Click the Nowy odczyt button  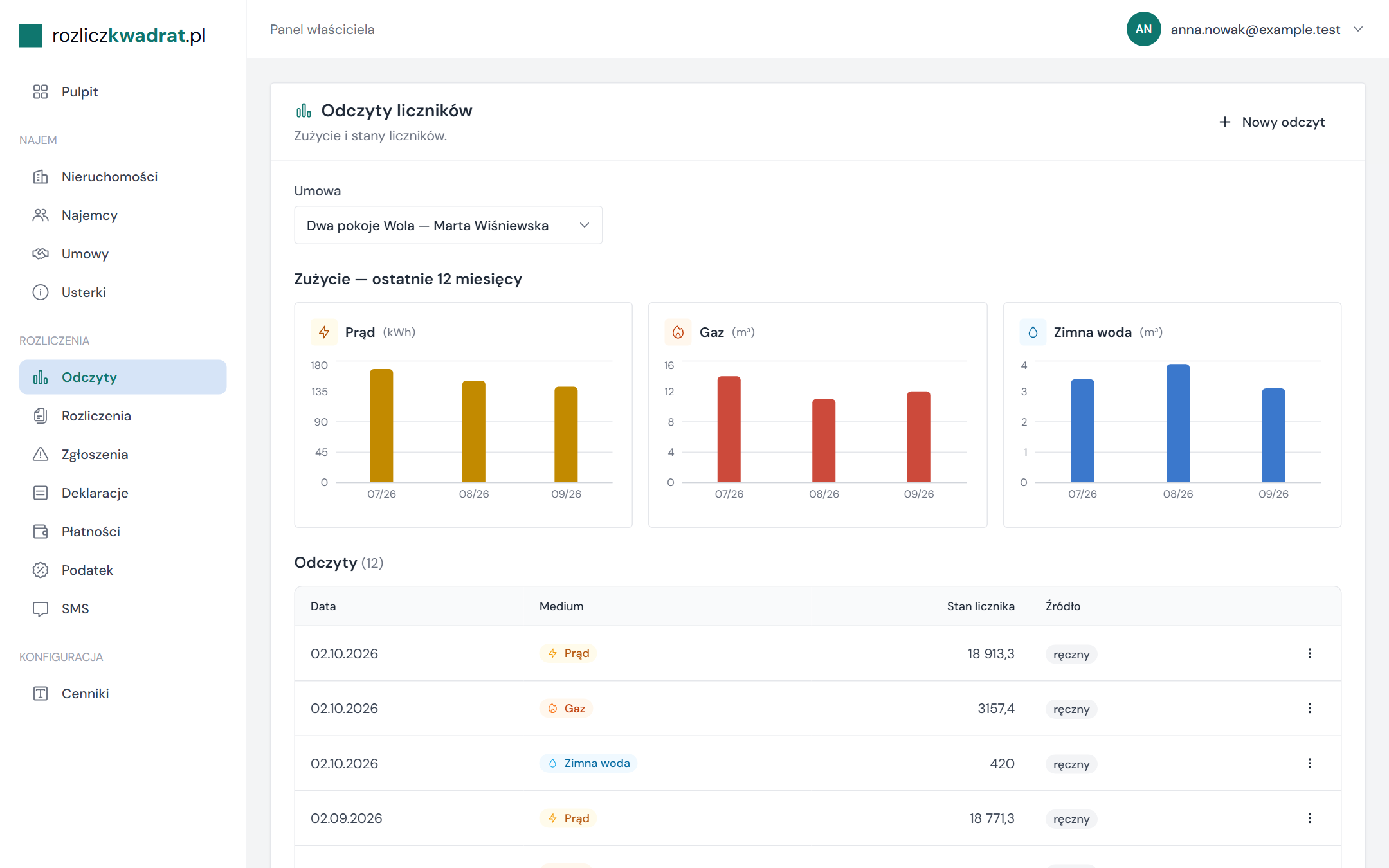(x=1273, y=122)
